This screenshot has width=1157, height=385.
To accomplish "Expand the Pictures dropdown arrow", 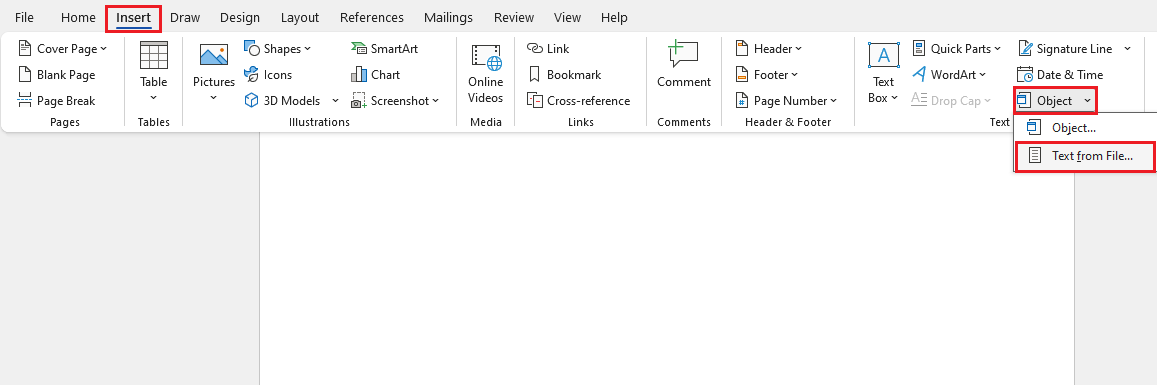I will pyautogui.click(x=214, y=97).
